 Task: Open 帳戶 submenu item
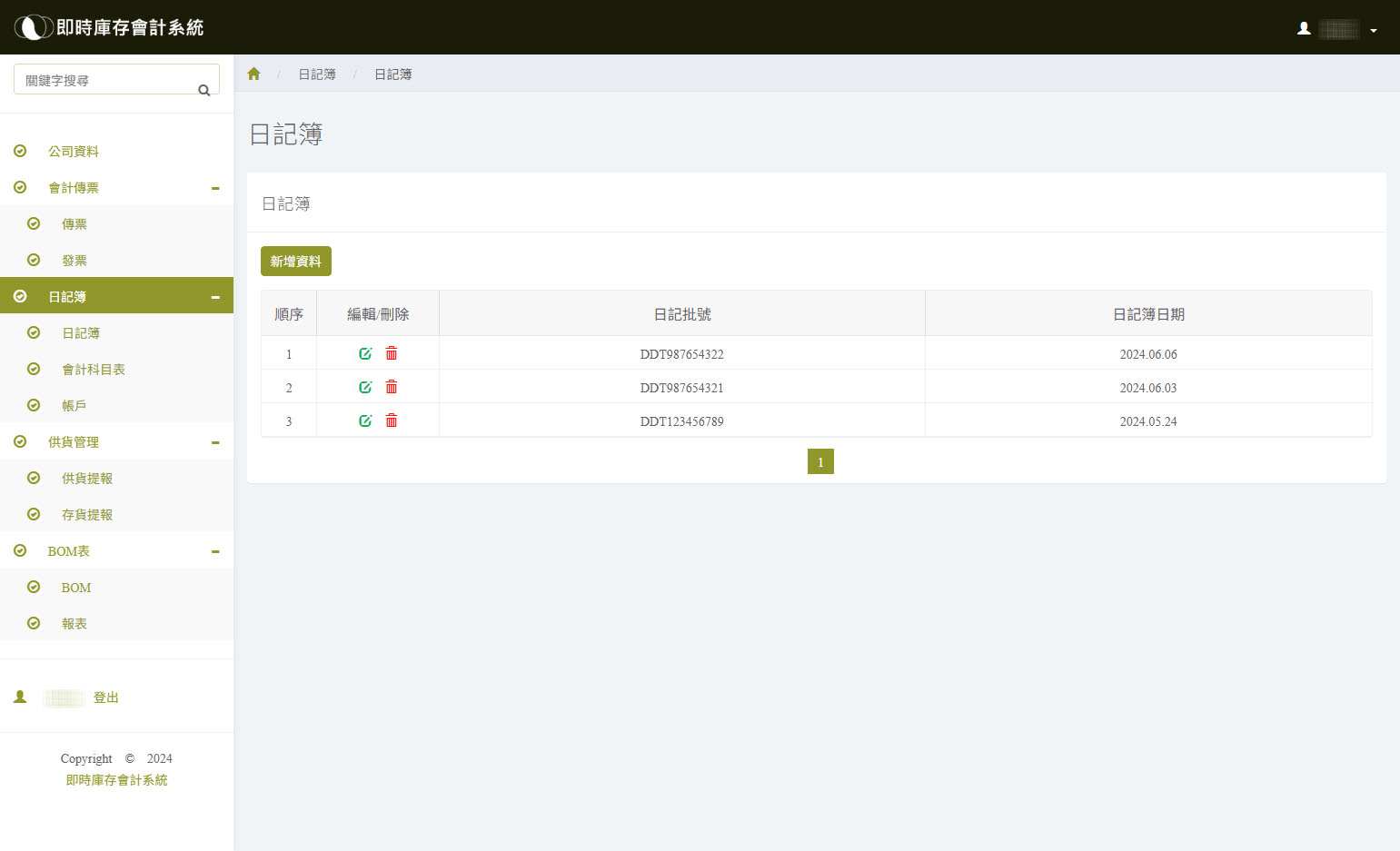pyautogui.click(x=74, y=406)
